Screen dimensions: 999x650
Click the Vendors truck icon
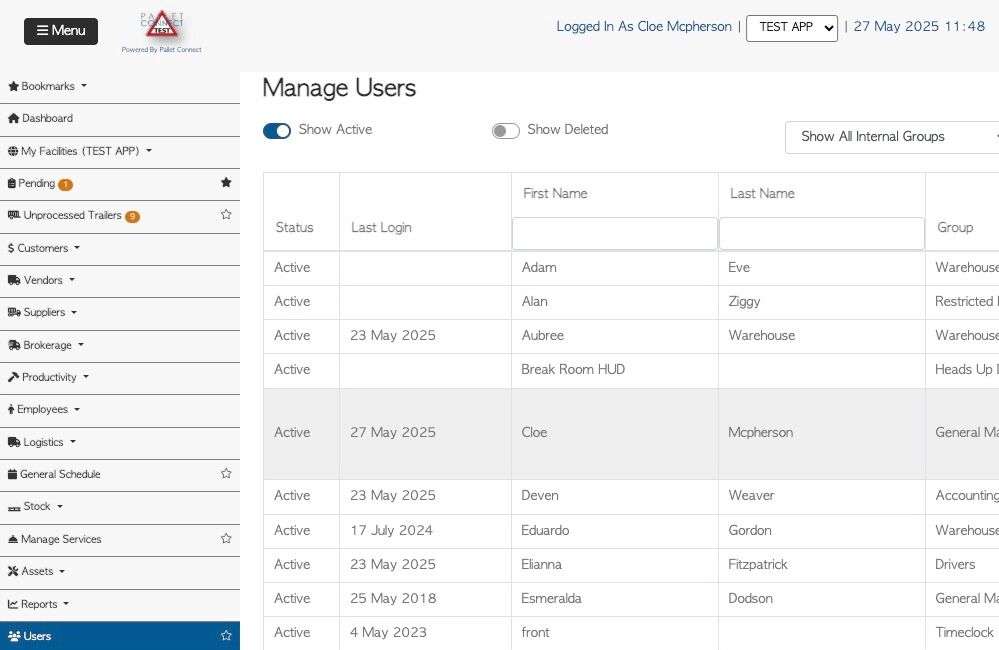14,280
